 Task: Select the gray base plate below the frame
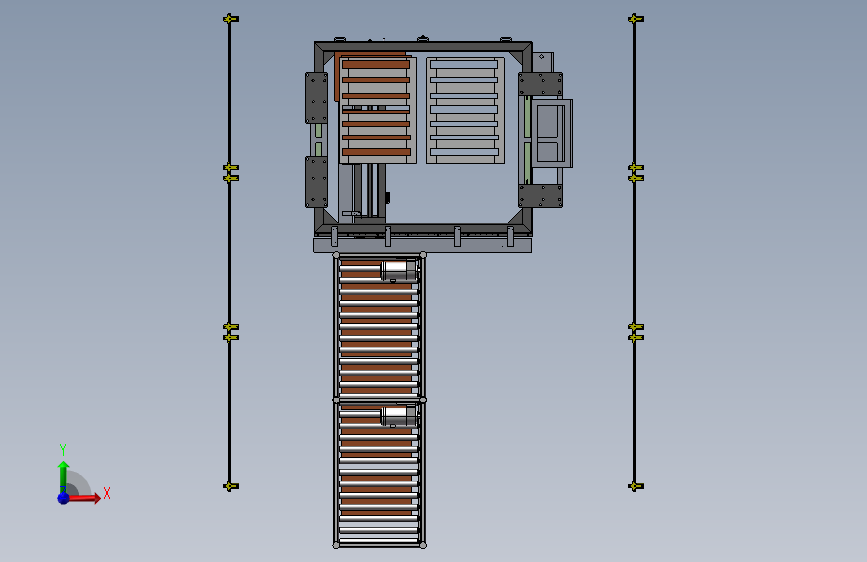pos(422,246)
